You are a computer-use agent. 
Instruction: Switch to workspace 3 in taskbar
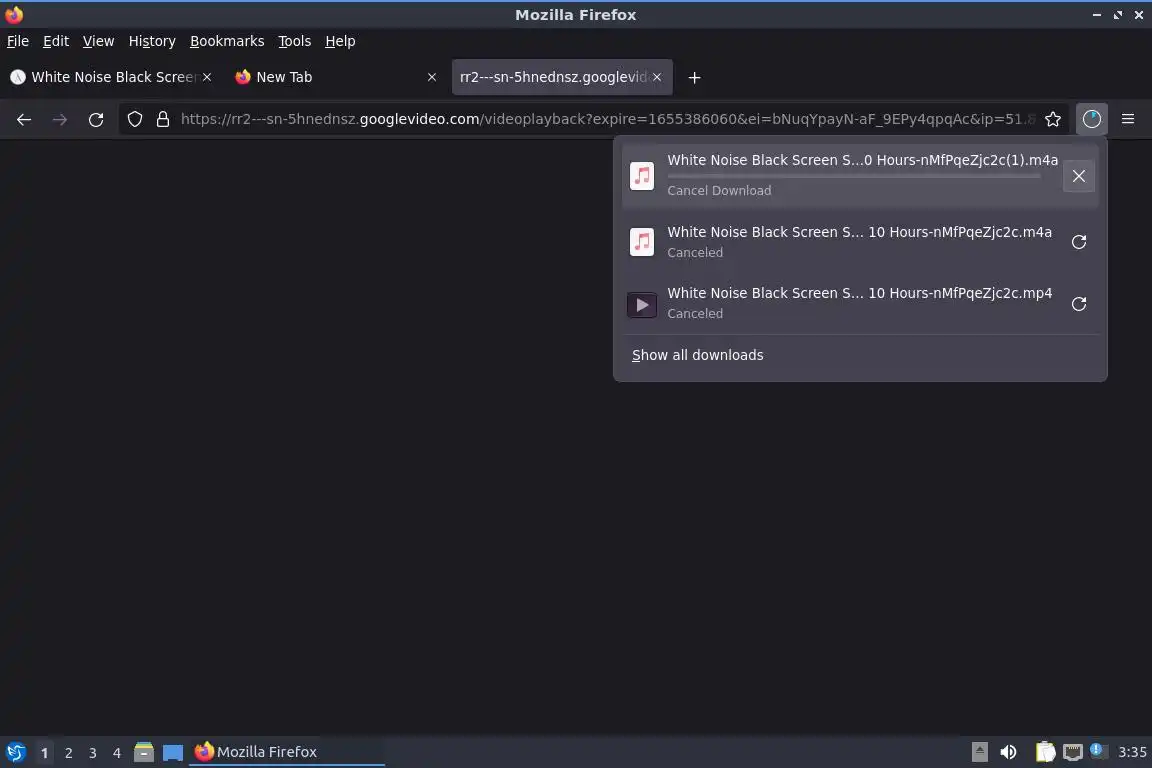pyautogui.click(x=93, y=753)
